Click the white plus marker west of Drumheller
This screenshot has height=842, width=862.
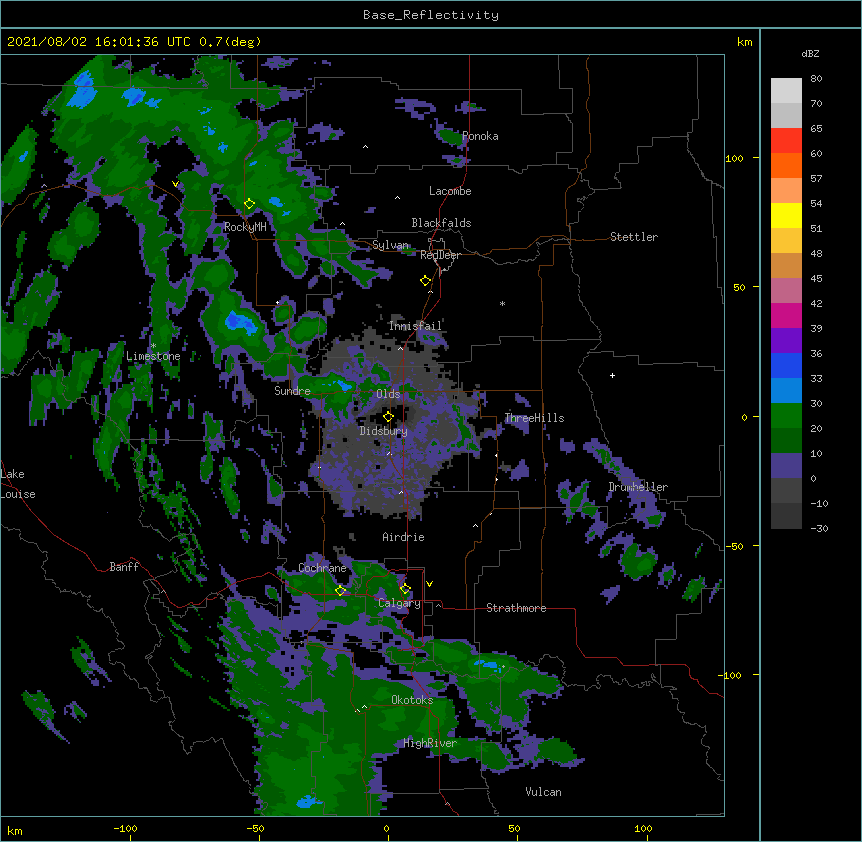coord(612,375)
